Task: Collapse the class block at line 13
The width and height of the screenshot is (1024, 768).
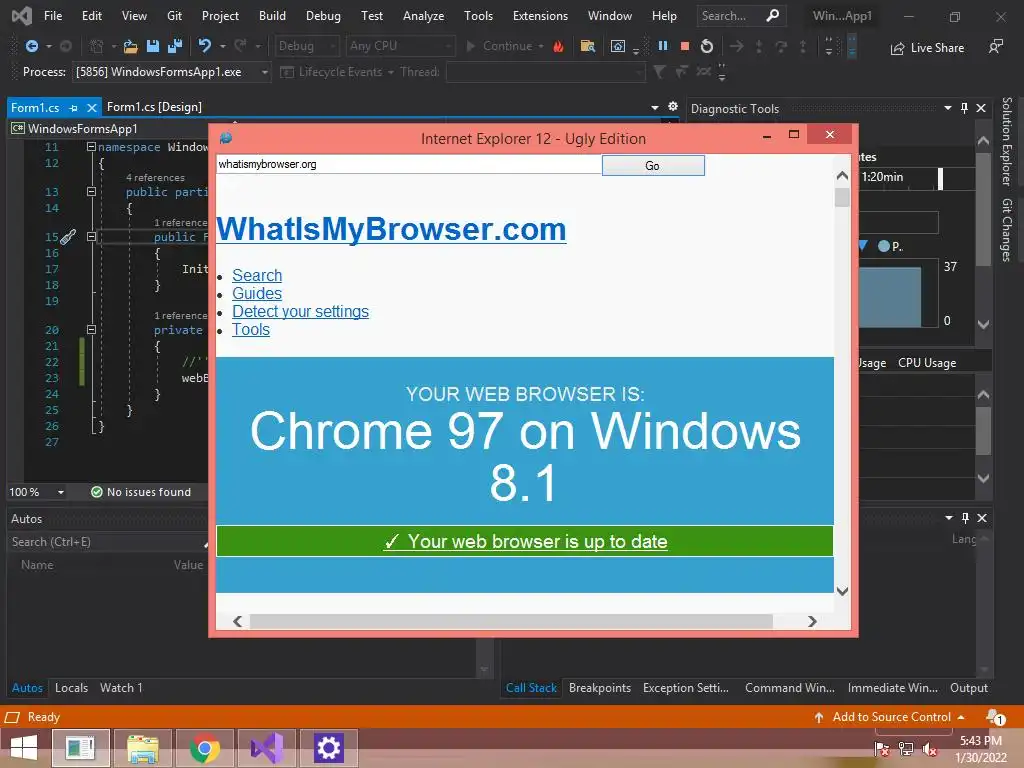Action: click(91, 191)
